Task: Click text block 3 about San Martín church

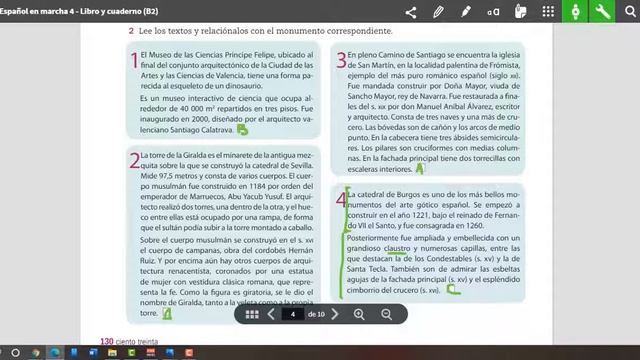Action: click(427, 109)
